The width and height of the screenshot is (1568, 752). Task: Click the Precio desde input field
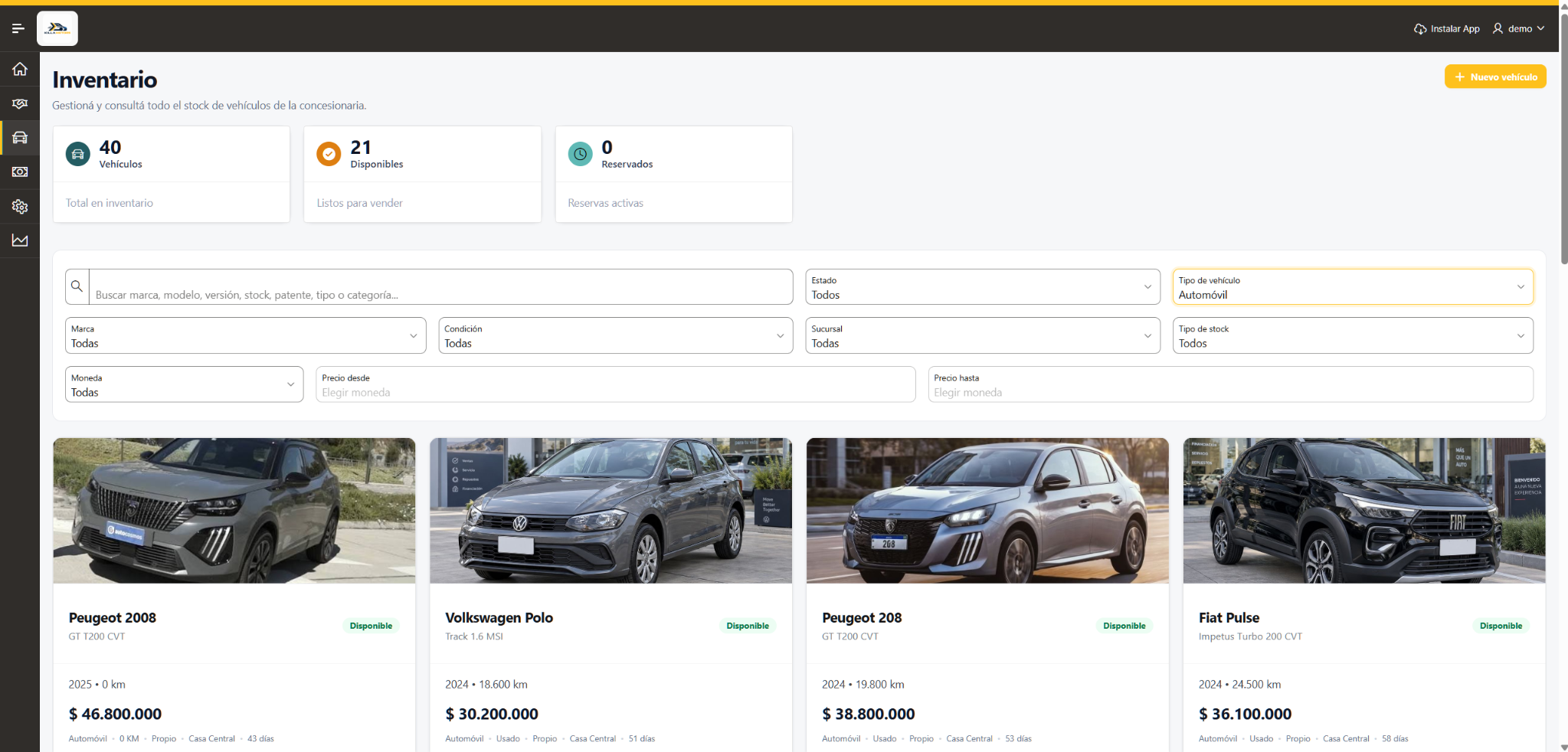pos(615,384)
